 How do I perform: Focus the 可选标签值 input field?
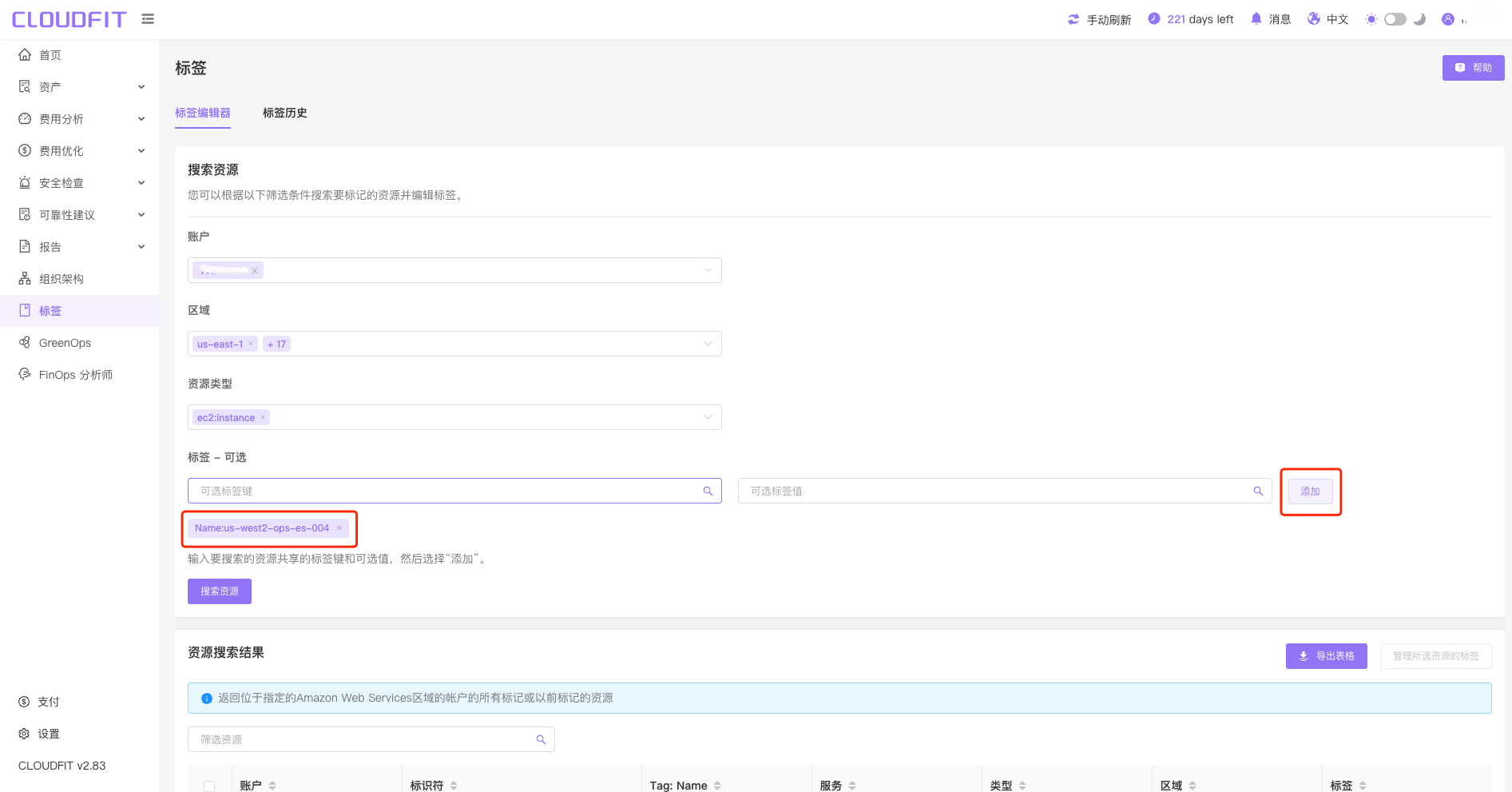click(1005, 491)
